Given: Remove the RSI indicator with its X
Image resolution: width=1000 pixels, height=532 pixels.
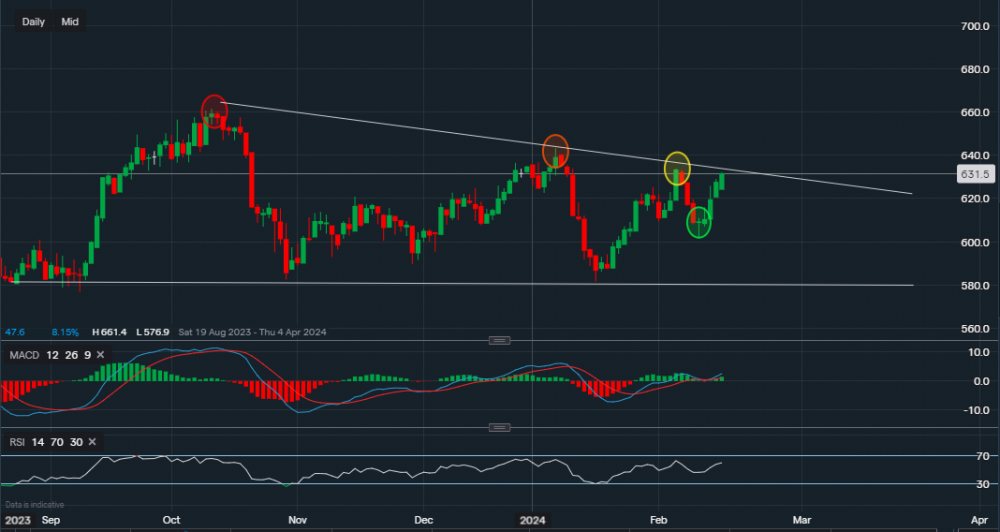Looking at the screenshot, I should [x=91, y=441].
